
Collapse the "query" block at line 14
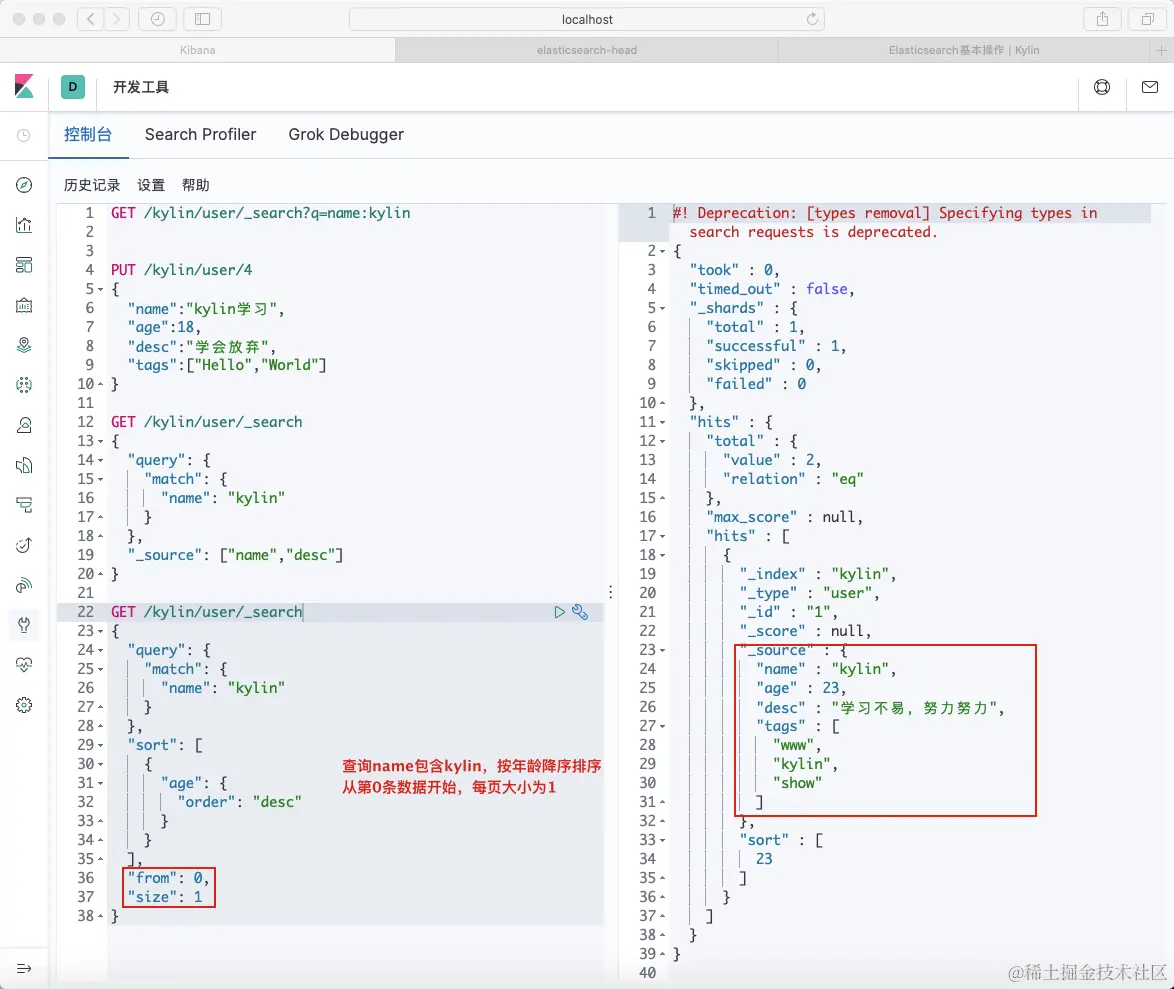[x=100, y=460]
